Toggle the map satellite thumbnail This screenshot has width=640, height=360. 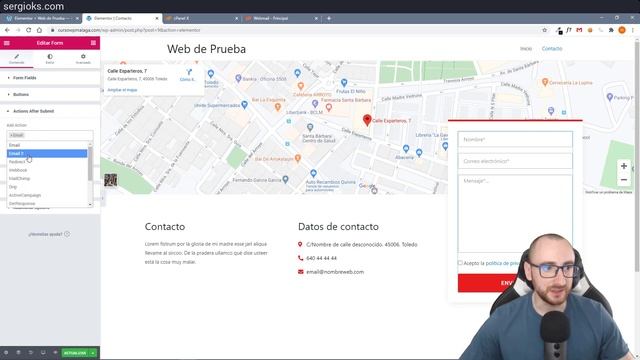(x=111, y=180)
